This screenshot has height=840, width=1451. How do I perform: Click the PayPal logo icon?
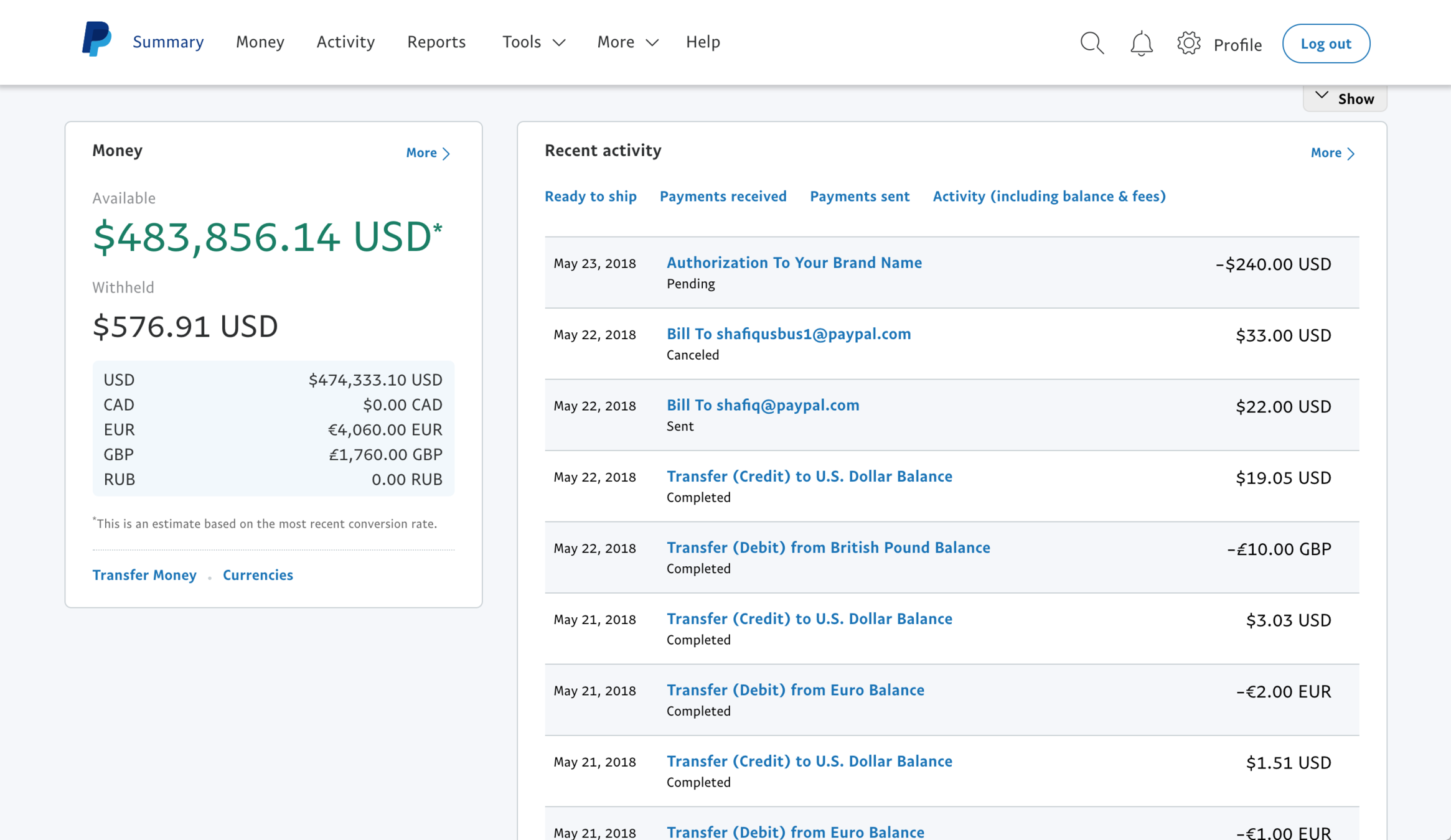pos(96,40)
